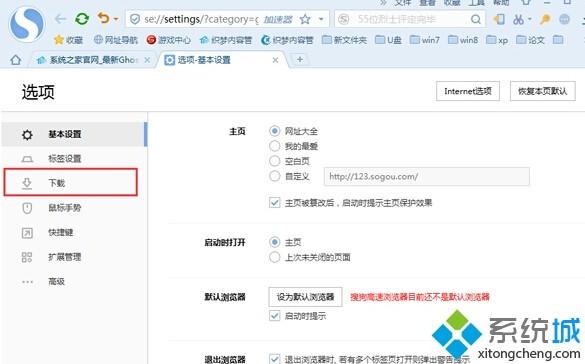The height and width of the screenshot is (364, 585).
Task: Click the home icon beside tabs
Action: (x=15, y=60)
